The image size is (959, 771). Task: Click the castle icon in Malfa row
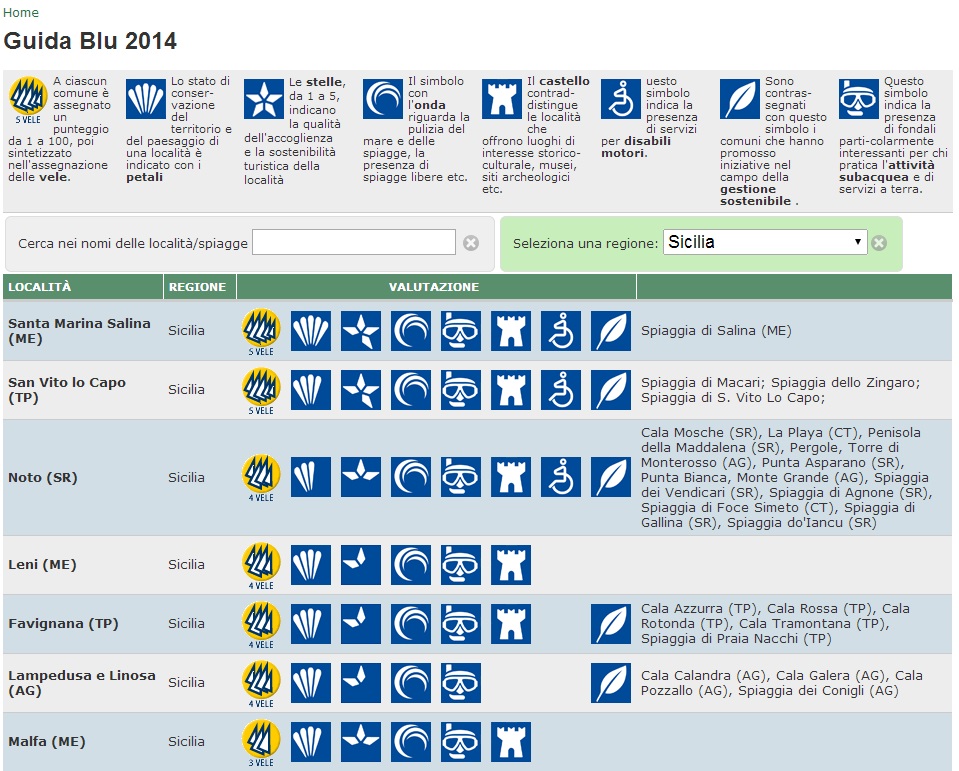pos(510,742)
